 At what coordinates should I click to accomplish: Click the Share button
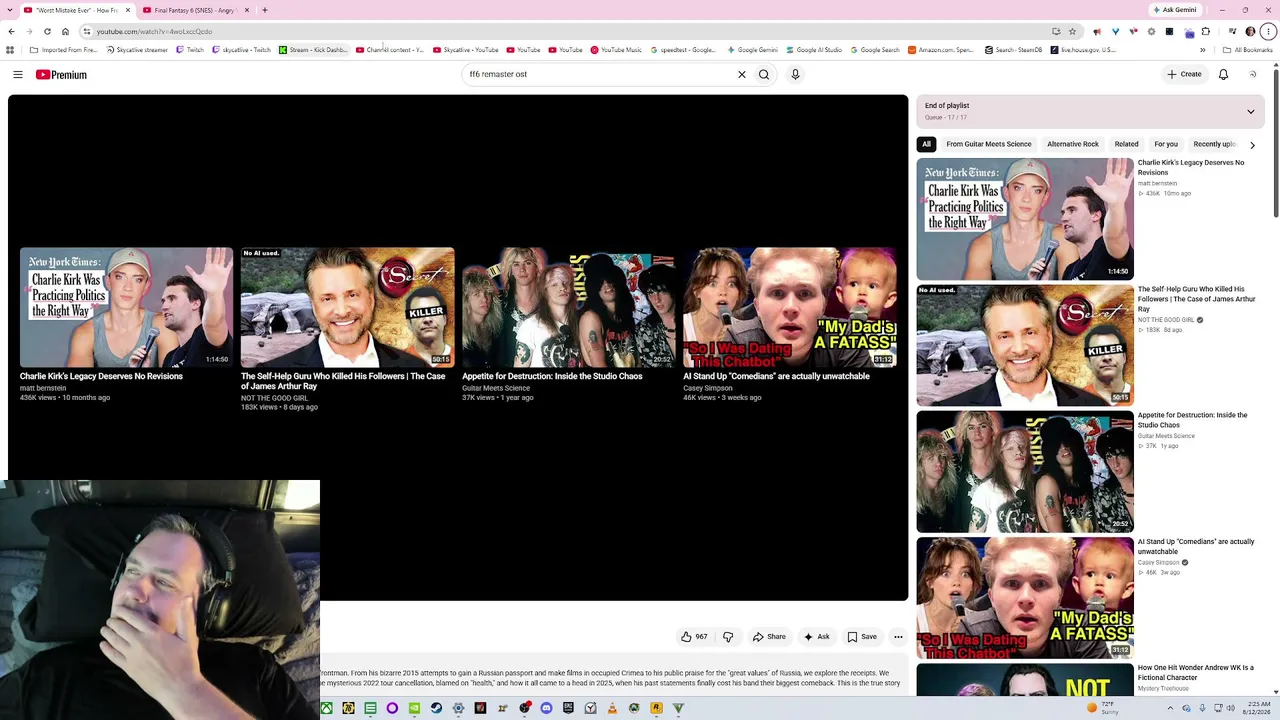point(769,637)
